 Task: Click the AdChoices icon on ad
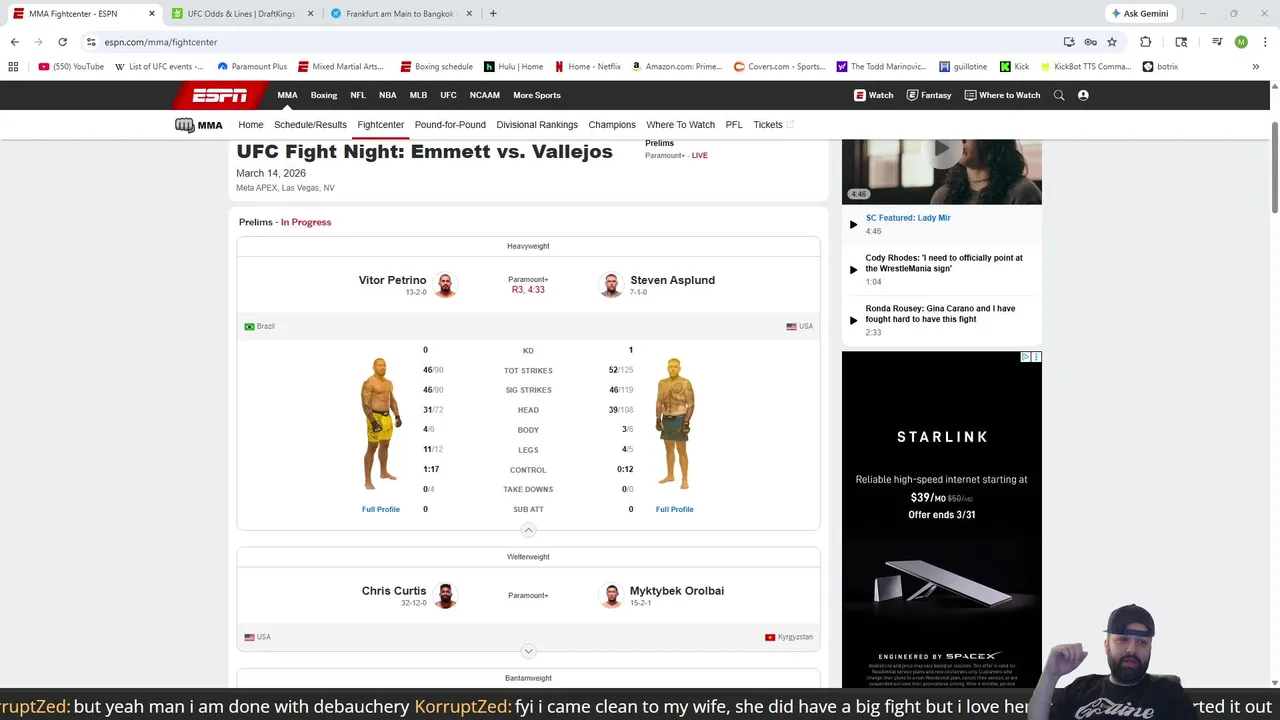[1026, 357]
